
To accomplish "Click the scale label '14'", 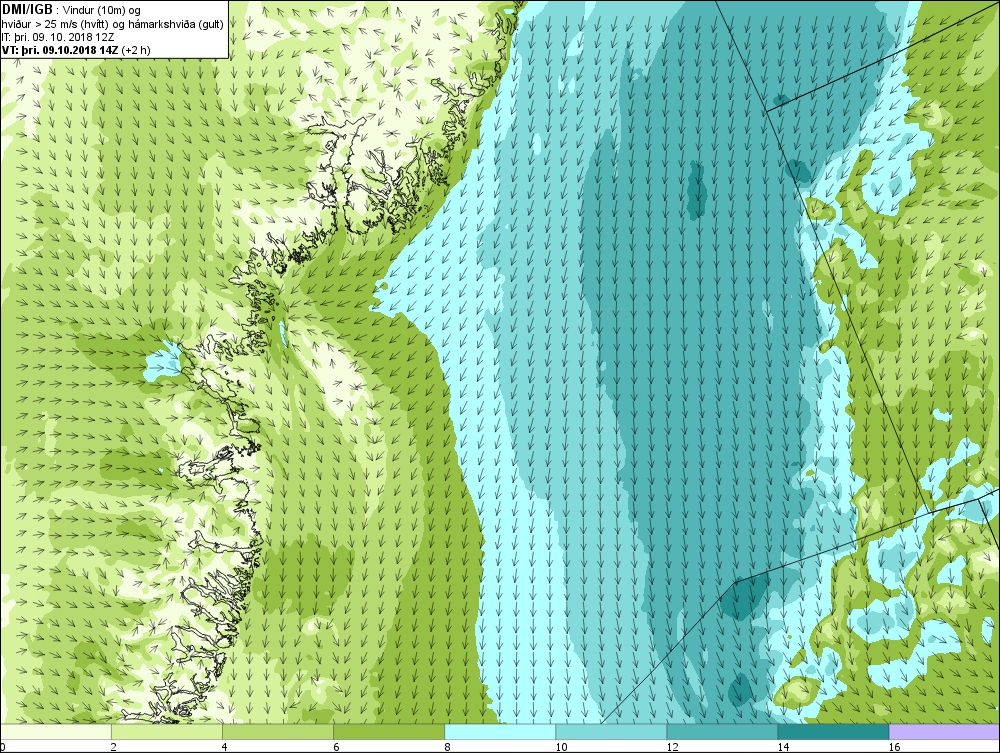I will coord(783,747).
